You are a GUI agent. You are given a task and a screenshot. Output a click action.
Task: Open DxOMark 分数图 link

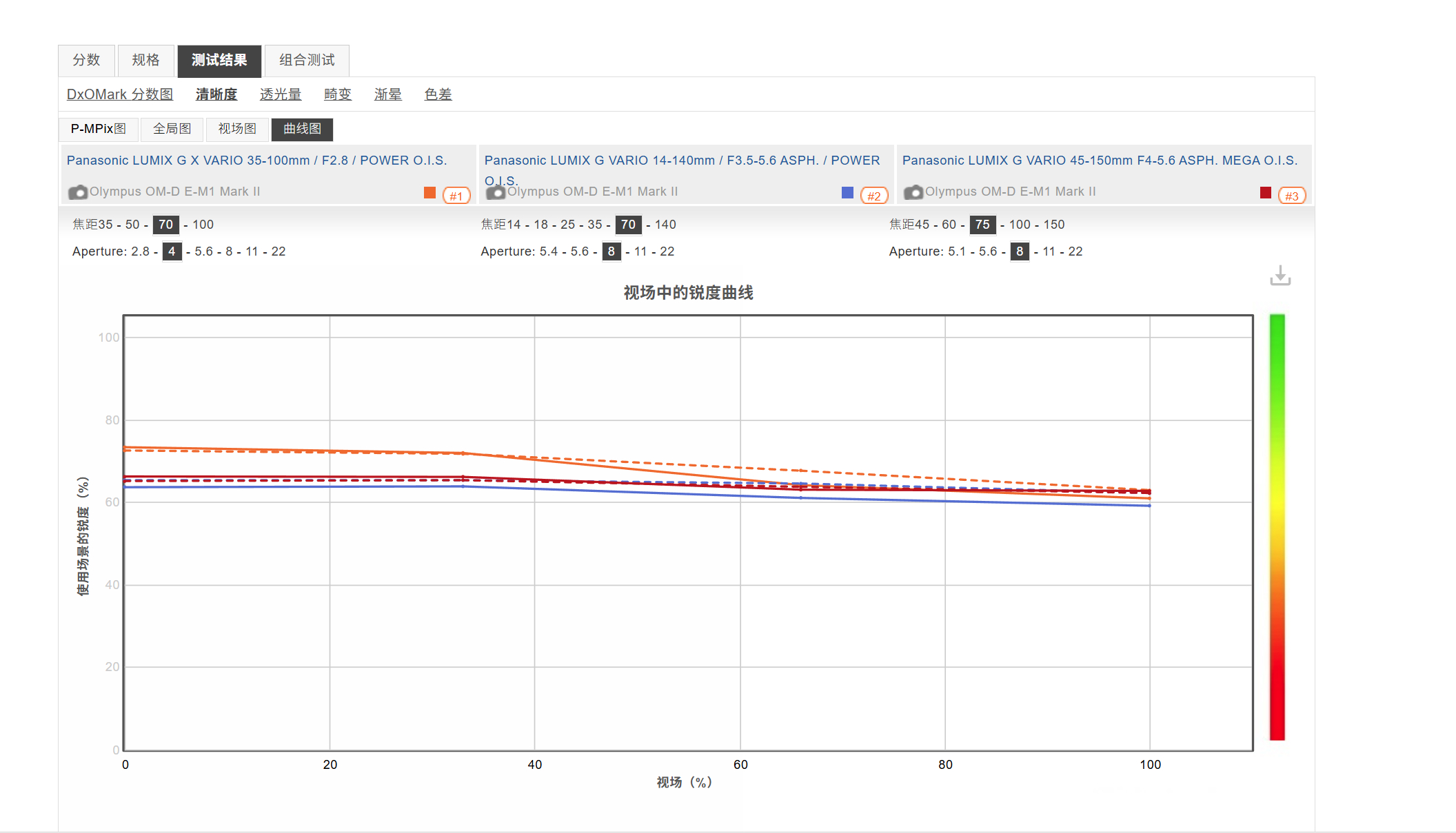(x=120, y=94)
